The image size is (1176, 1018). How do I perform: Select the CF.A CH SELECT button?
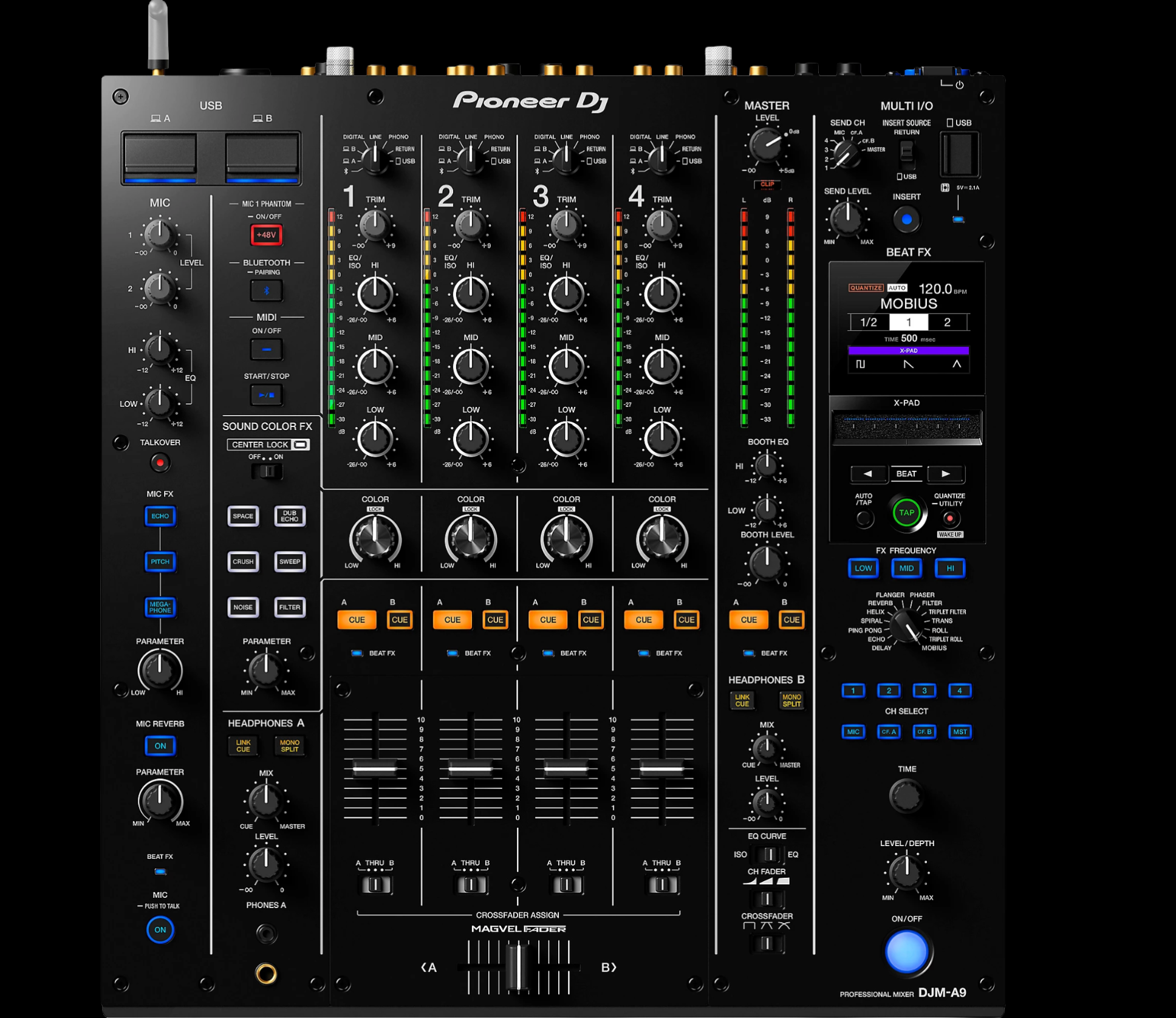click(889, 732)
